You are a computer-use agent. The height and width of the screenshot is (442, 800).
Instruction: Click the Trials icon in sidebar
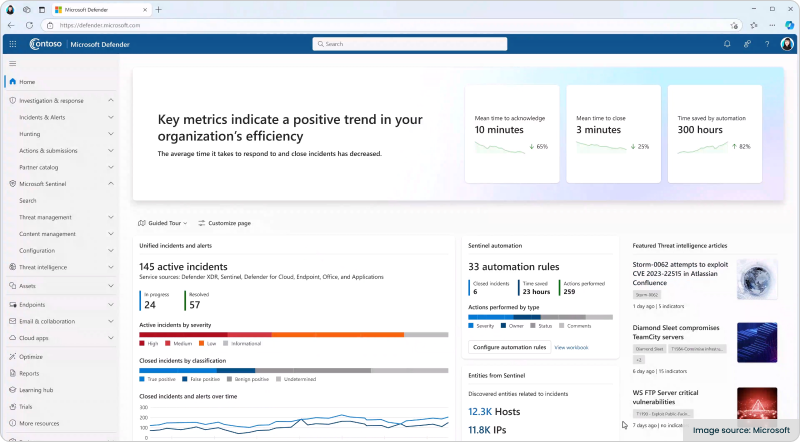click(x=13, y=407)
